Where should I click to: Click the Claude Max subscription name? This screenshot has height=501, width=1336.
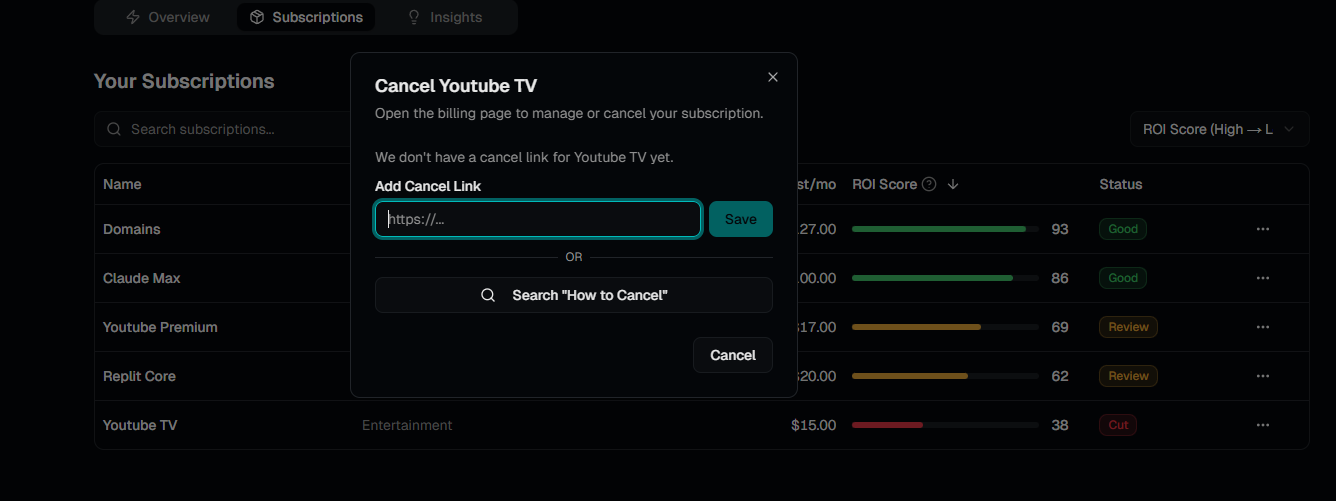pyautogui.click(x=142, y=278)
